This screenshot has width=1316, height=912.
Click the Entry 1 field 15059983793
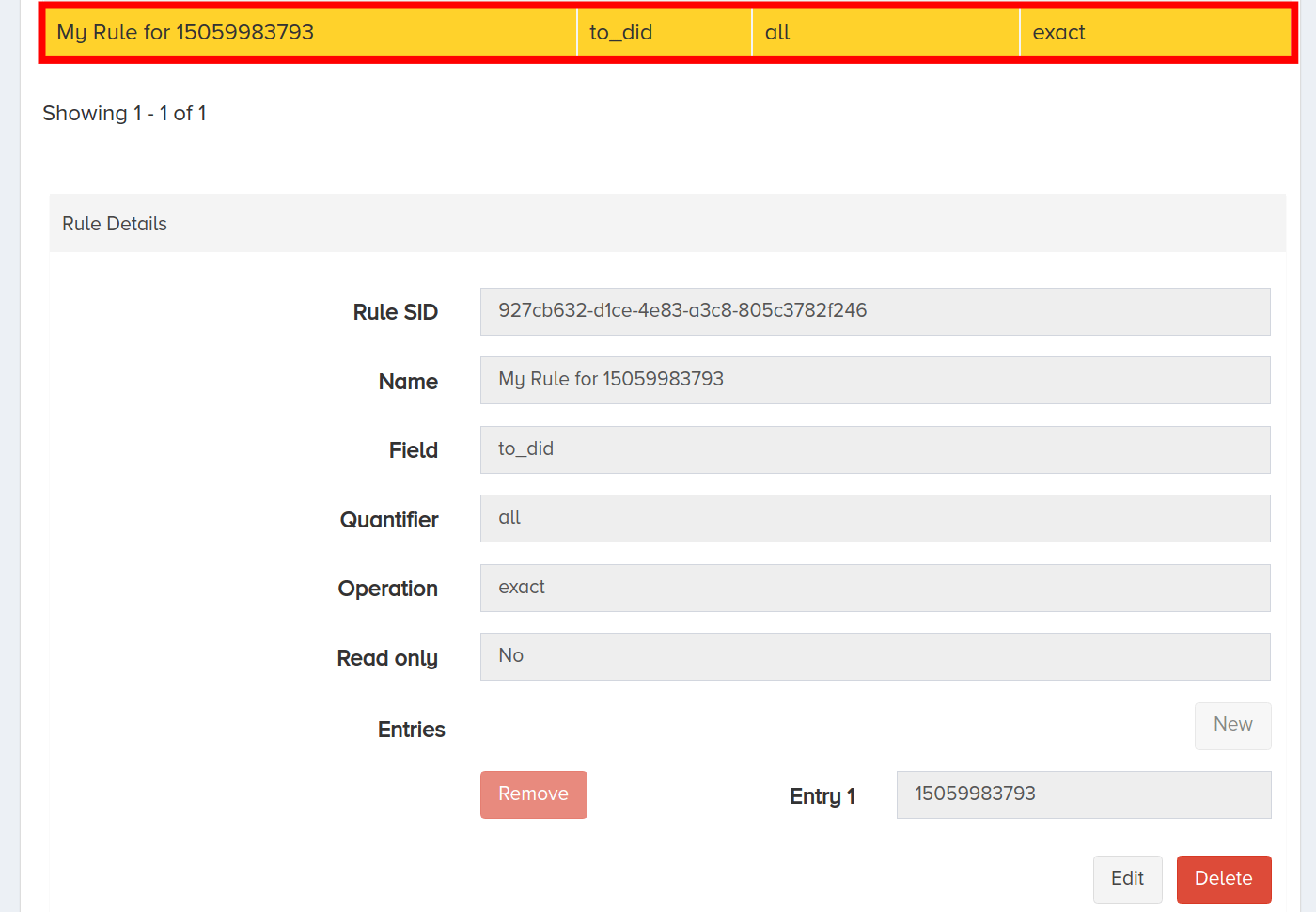(x=1084, y=794)
